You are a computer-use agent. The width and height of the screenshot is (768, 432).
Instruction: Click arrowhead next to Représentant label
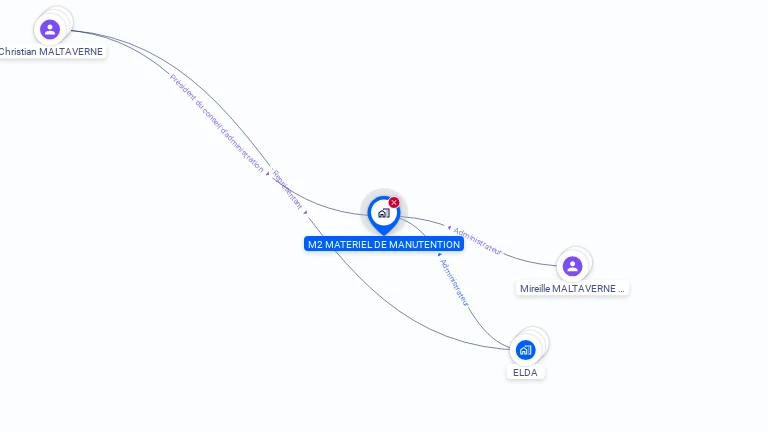pos(305,213)
